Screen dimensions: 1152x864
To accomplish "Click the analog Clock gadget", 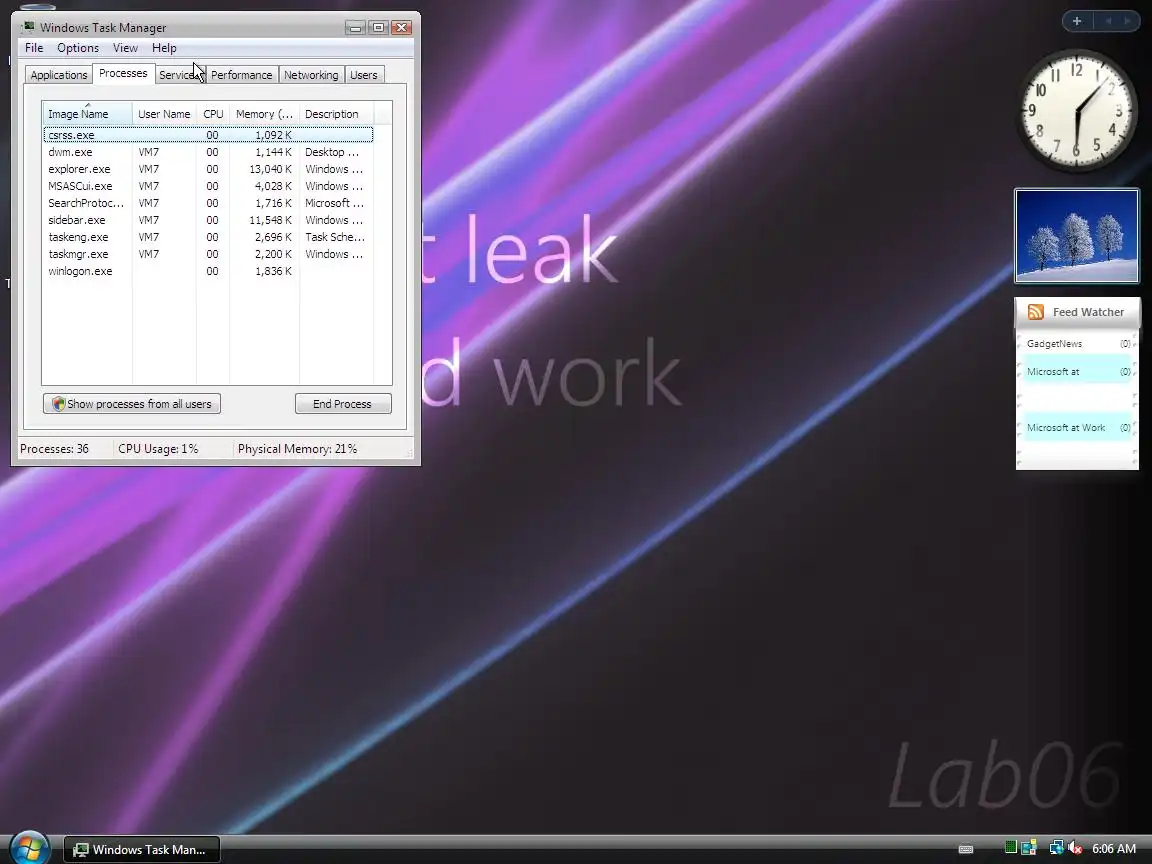I will click(1076, 111).
